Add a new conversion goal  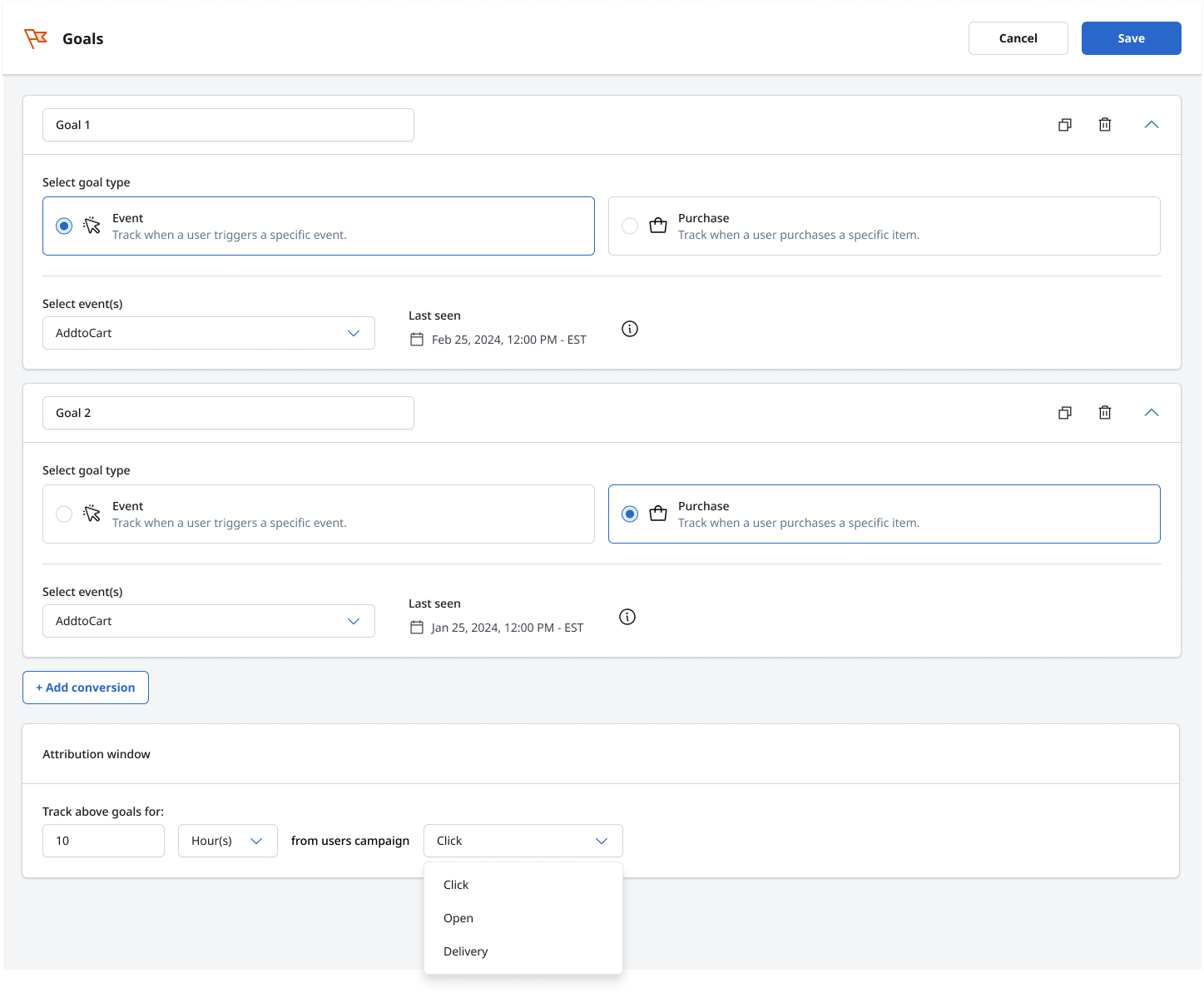[86, 688]
